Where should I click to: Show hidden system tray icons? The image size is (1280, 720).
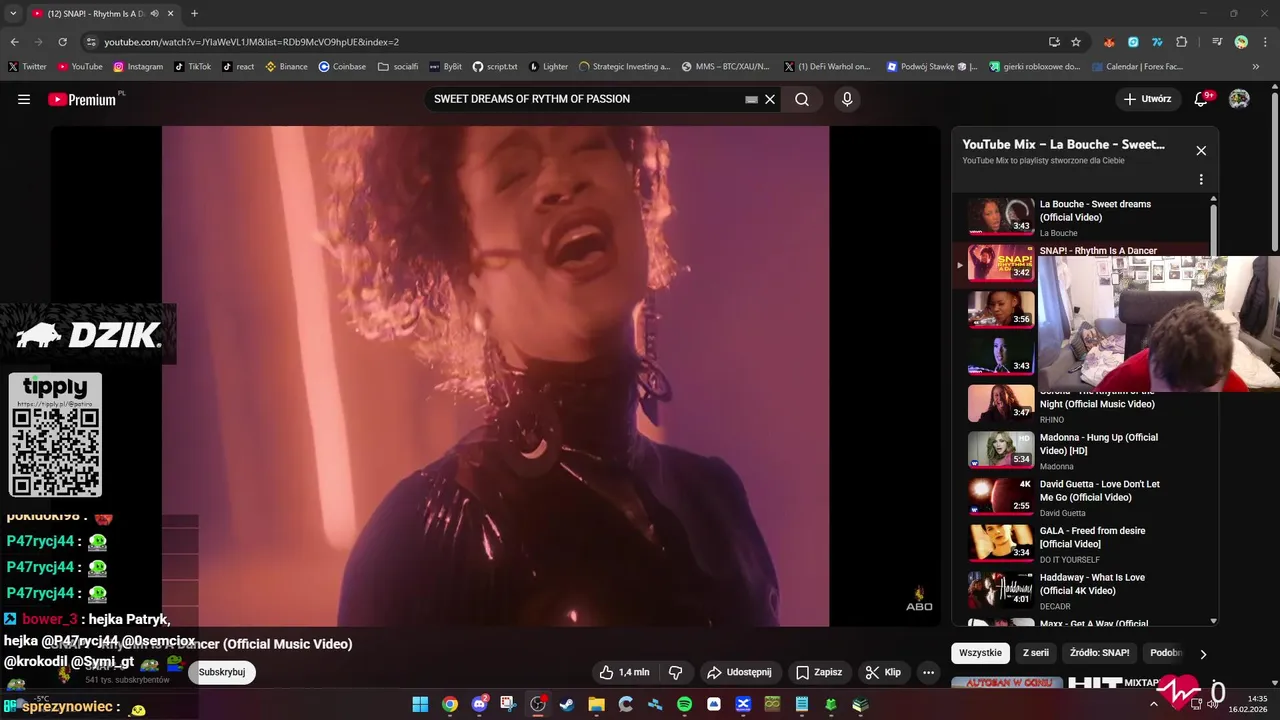(x=1154, y=704)
